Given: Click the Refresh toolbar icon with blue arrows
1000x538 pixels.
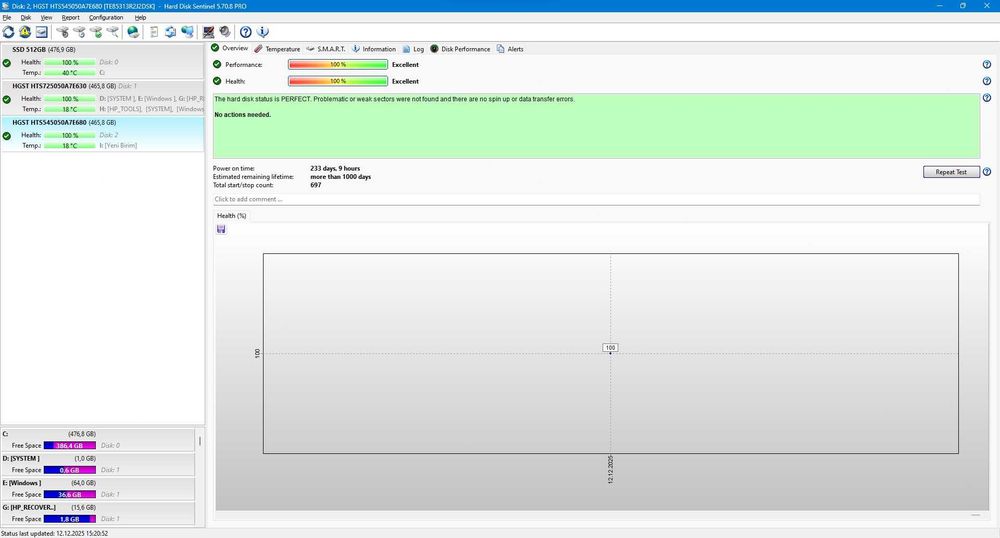Looking at the screenshot, I should [x=8, y=32].
